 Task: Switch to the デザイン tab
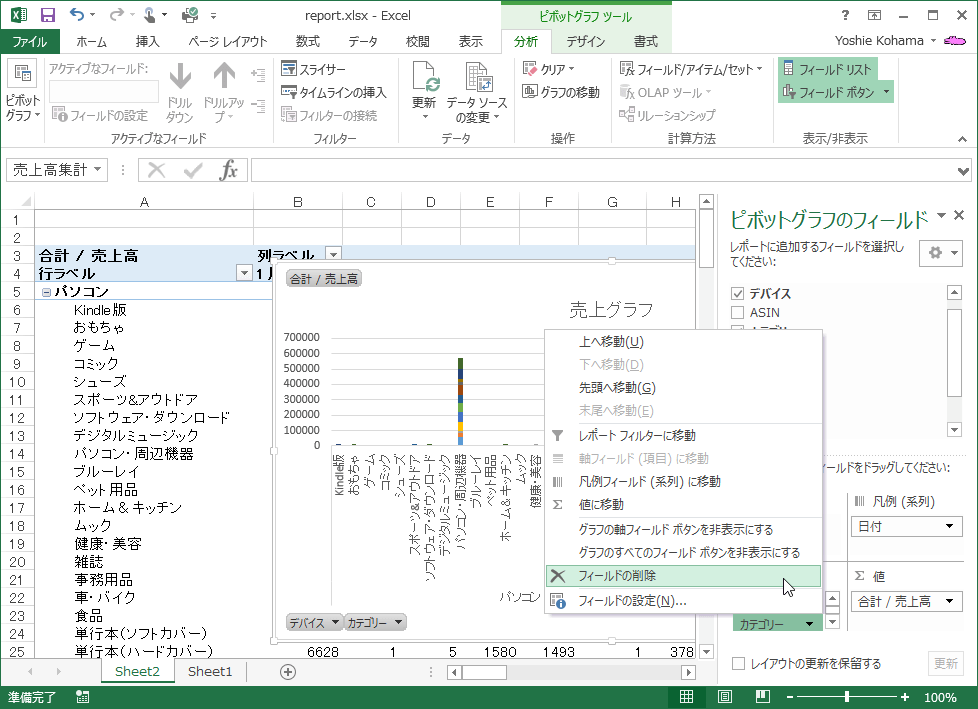(585, 42)
